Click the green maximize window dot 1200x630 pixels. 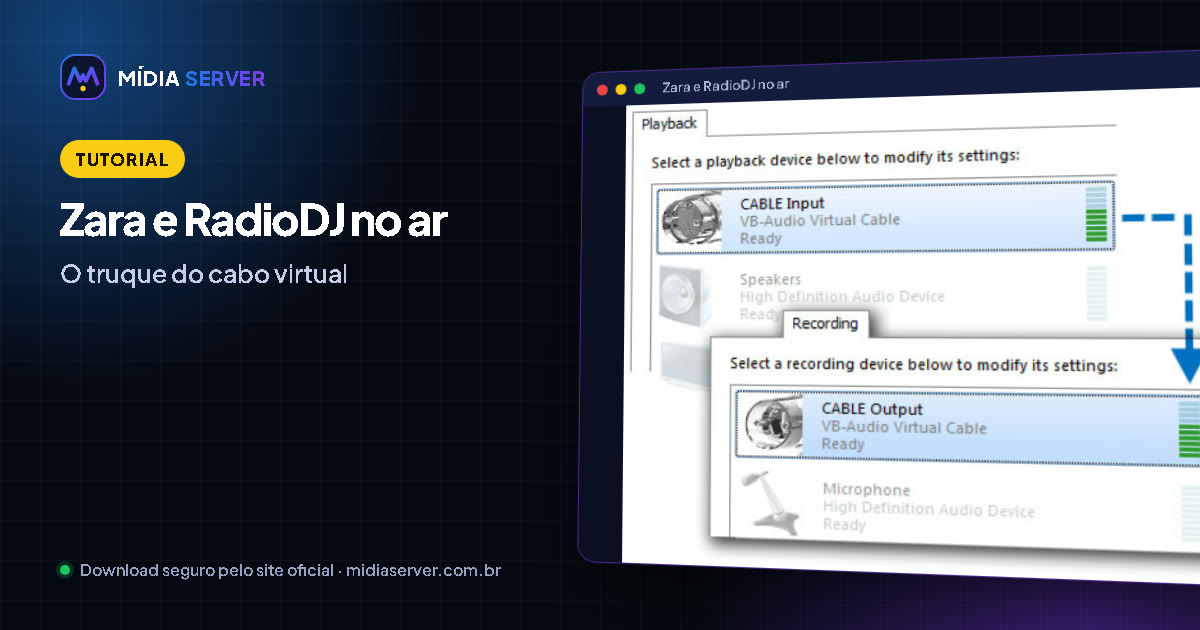point(639,89)
